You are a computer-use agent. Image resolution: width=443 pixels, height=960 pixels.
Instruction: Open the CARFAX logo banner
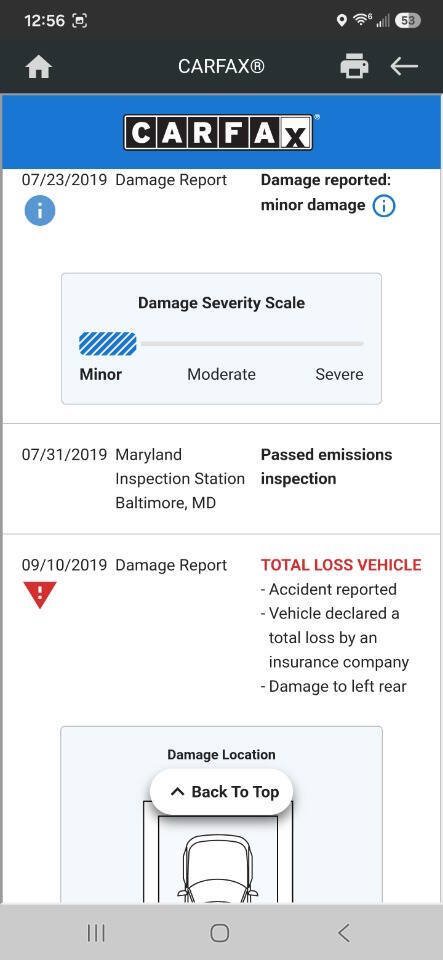tap(221, 132)
